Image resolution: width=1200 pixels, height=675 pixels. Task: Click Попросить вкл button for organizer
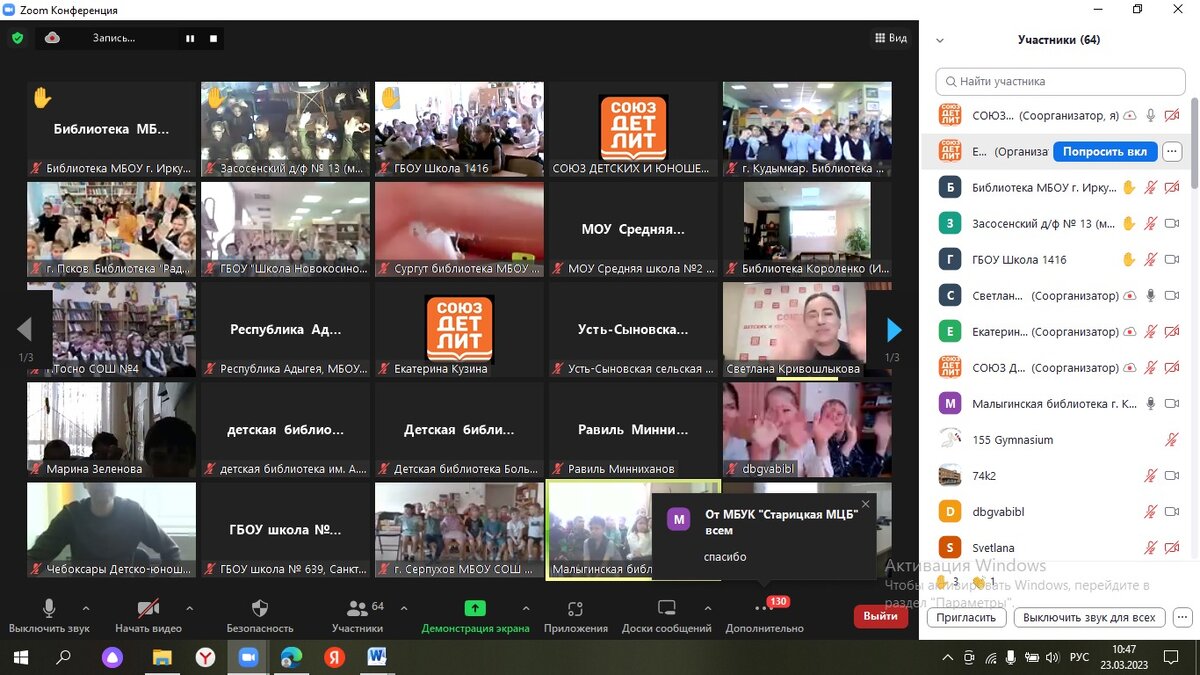(x=1104, y=152)
